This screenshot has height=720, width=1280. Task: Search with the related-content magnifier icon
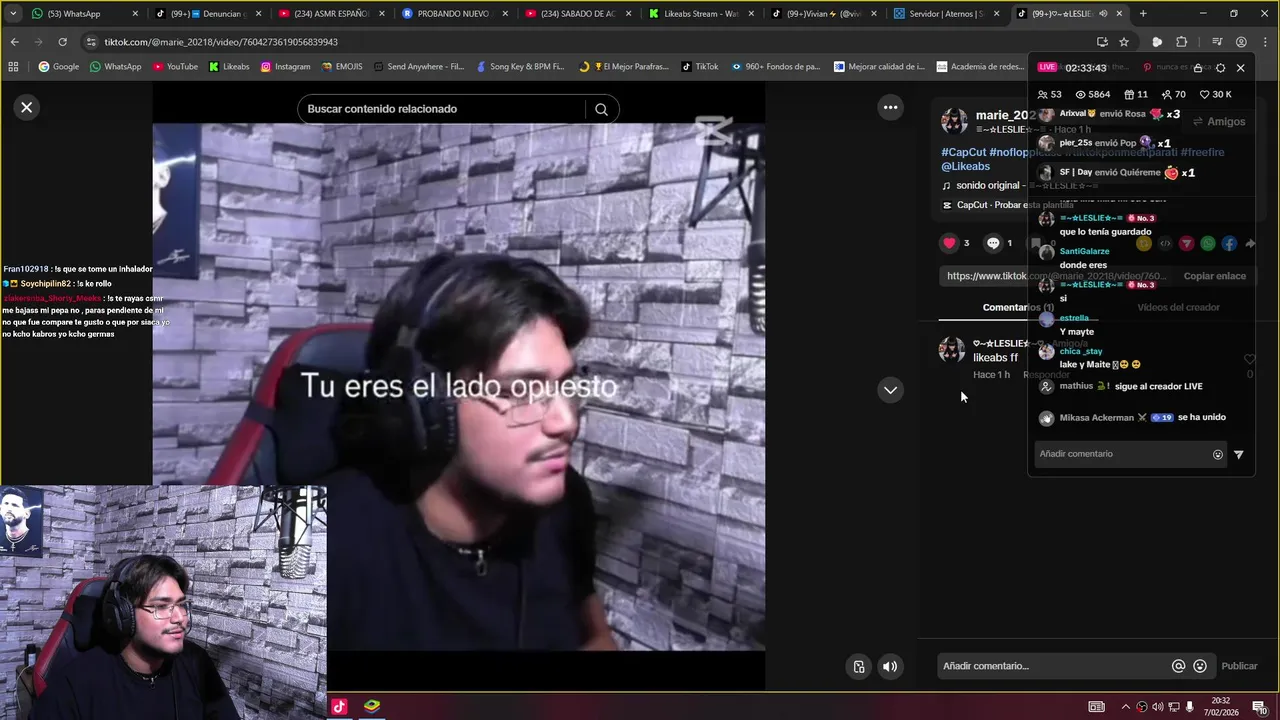601,109
